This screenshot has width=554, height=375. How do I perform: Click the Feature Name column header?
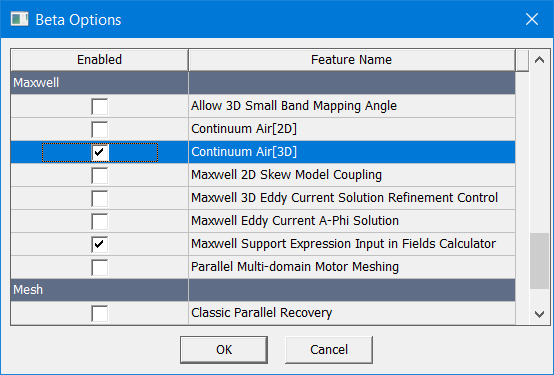[x=352, y=60]
